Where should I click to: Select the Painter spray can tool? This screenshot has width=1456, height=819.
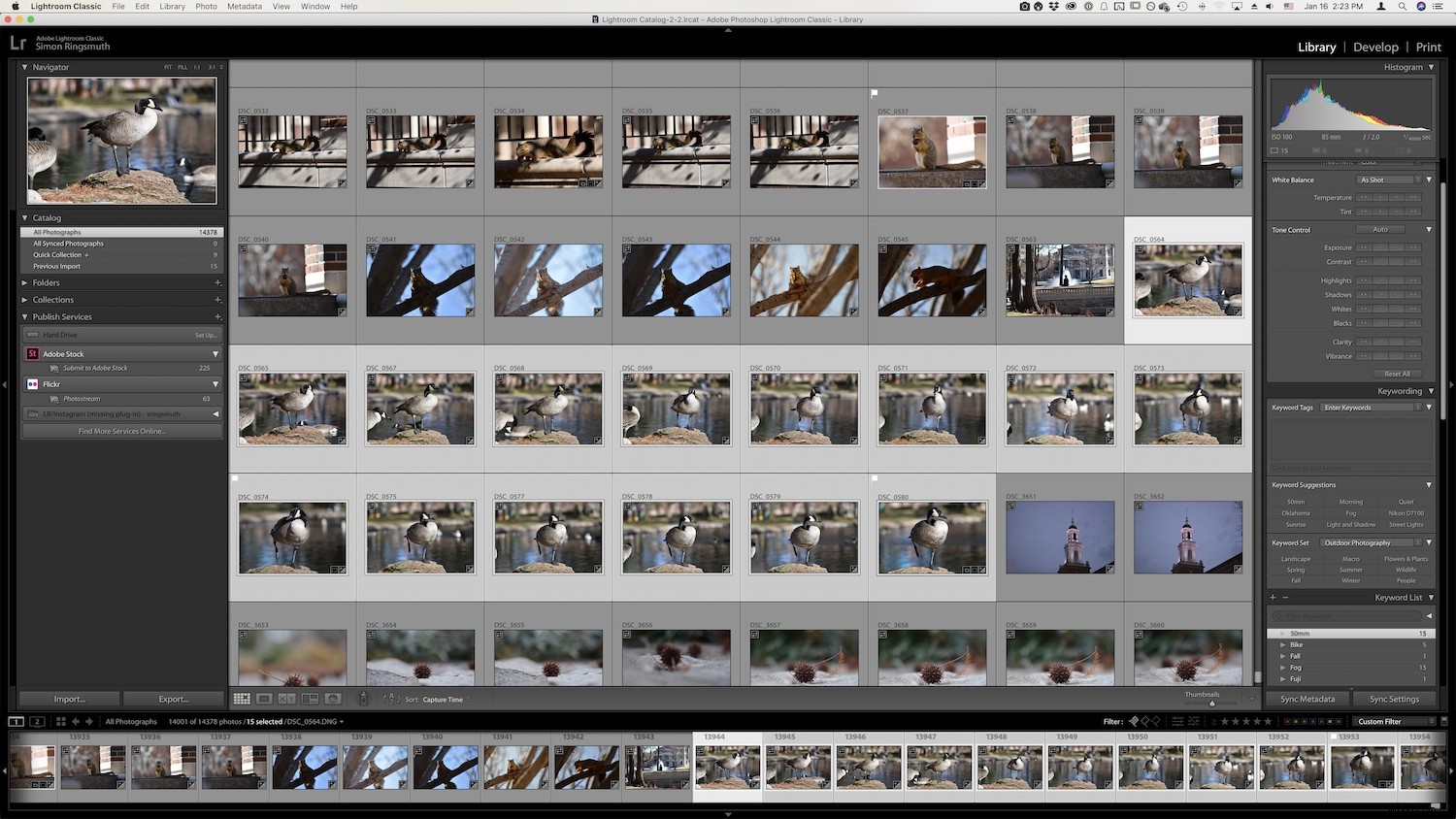[x=364, y=699]
